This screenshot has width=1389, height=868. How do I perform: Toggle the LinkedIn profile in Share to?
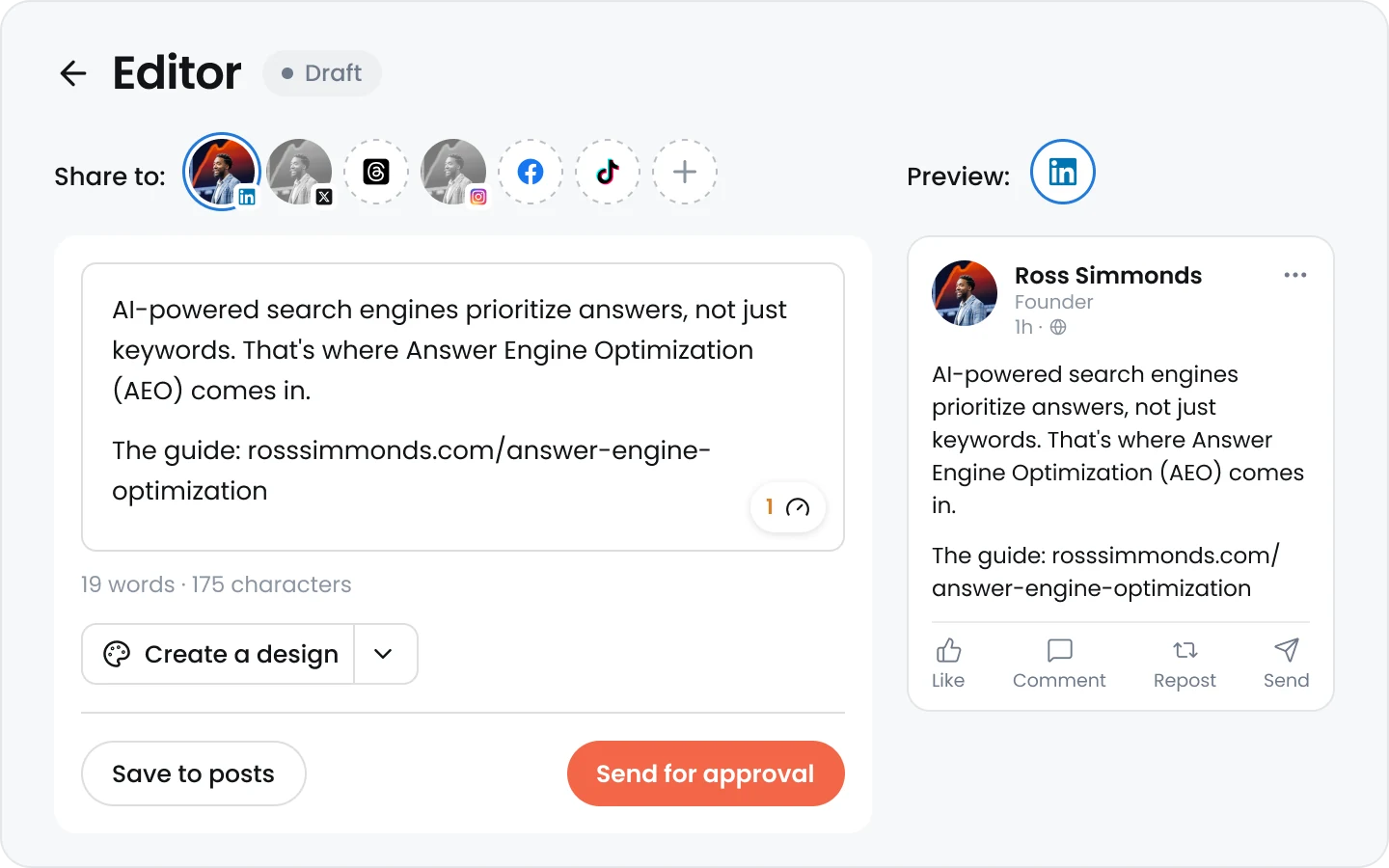point(222,172)
